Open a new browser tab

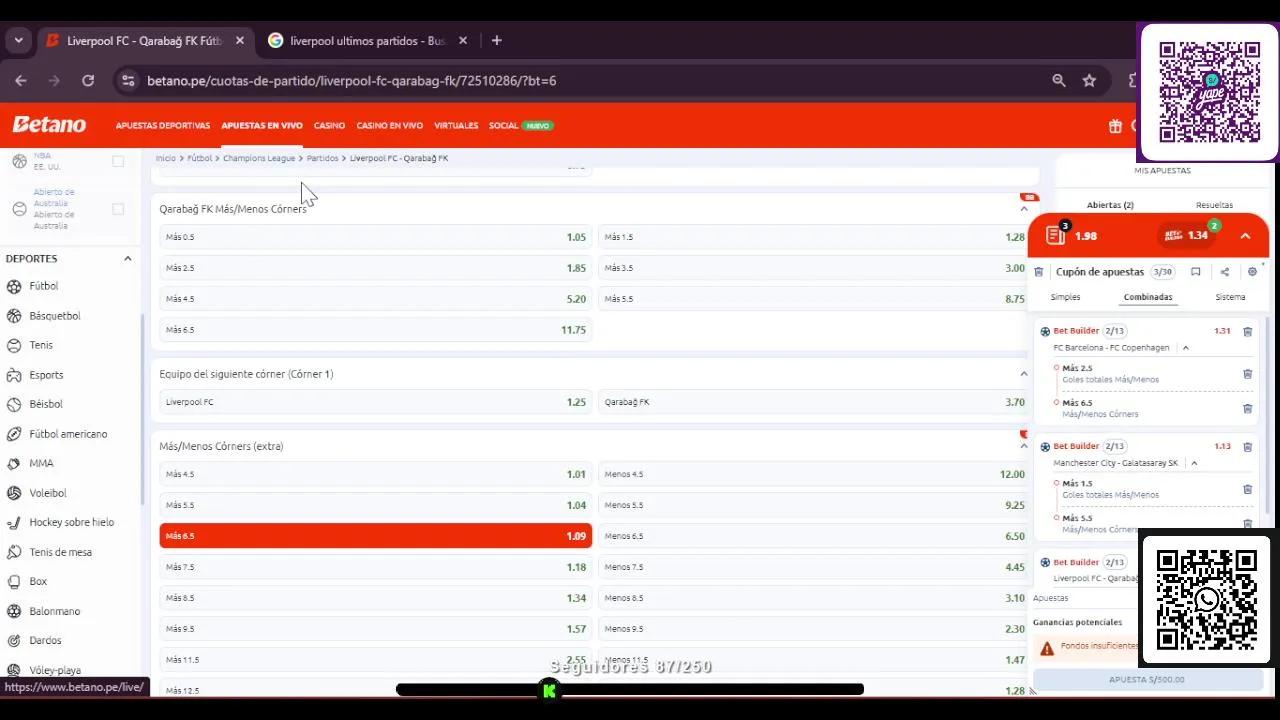pyautogui.click(x=497, y=41)
